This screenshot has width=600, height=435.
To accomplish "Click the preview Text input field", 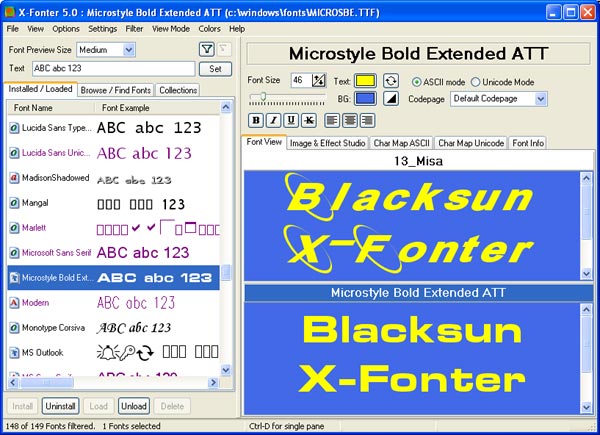I will point(114,68).
